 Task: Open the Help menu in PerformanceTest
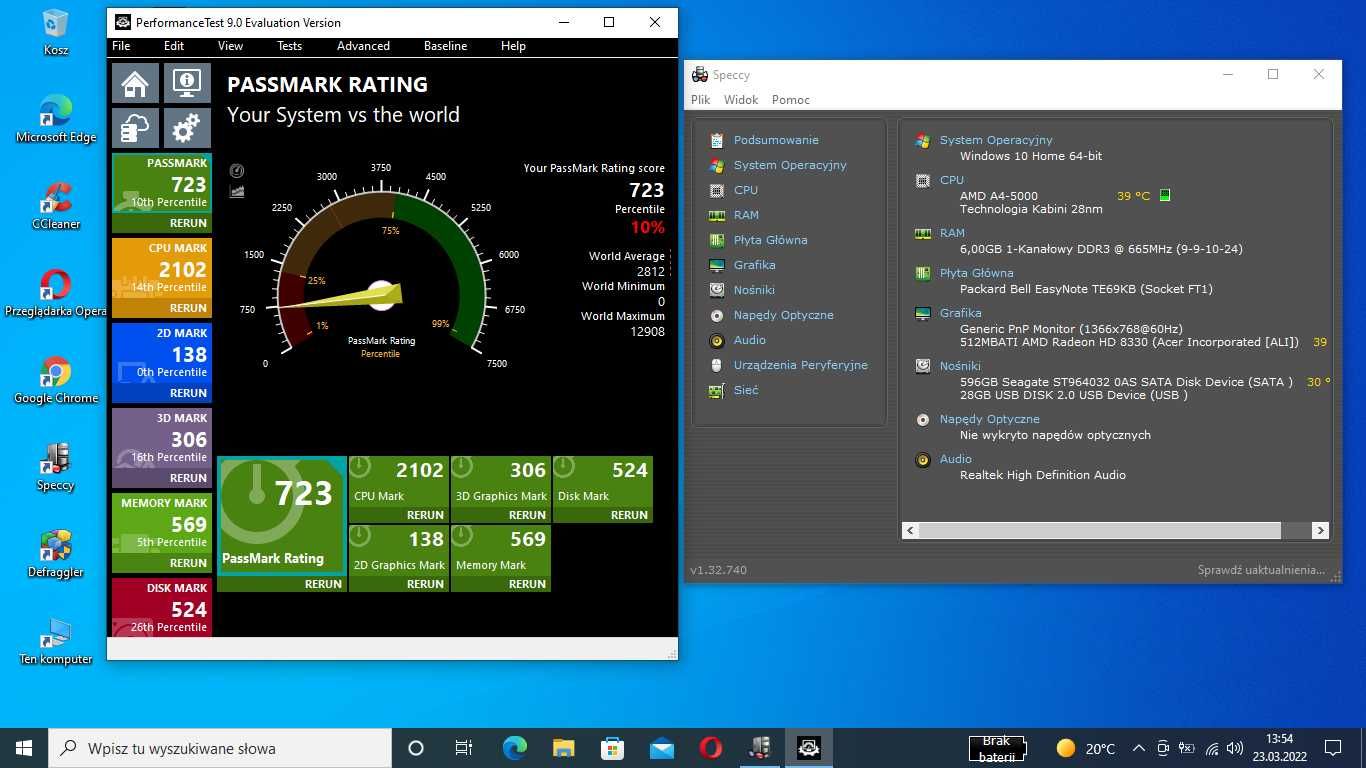(x=513, y=46)
